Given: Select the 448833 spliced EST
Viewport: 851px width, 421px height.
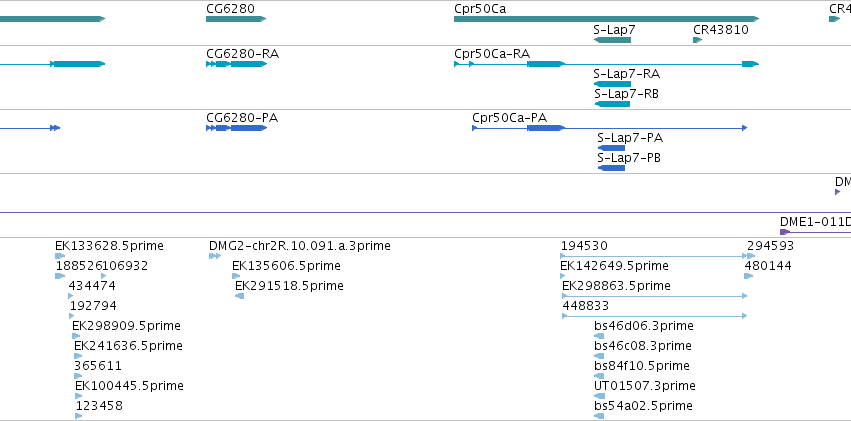Looking at the screenshot, I should coord(655,316).
